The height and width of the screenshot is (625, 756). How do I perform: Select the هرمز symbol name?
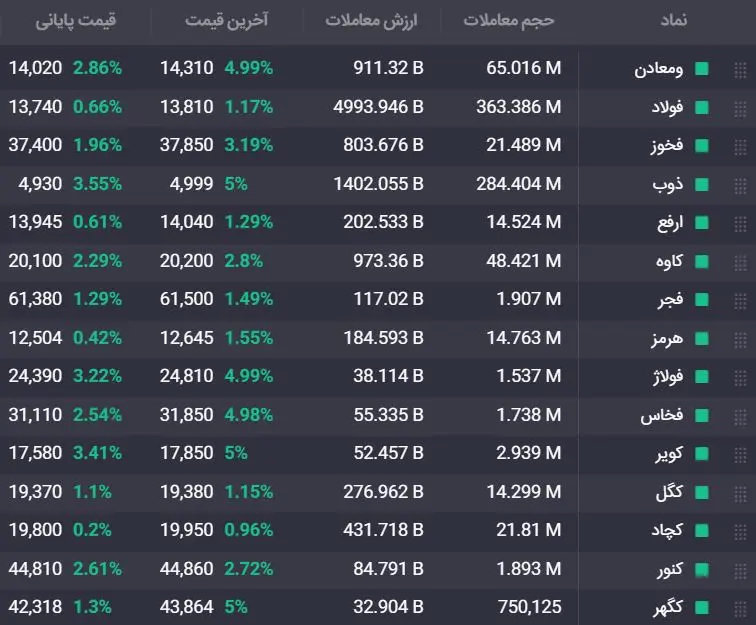point(667,339)
